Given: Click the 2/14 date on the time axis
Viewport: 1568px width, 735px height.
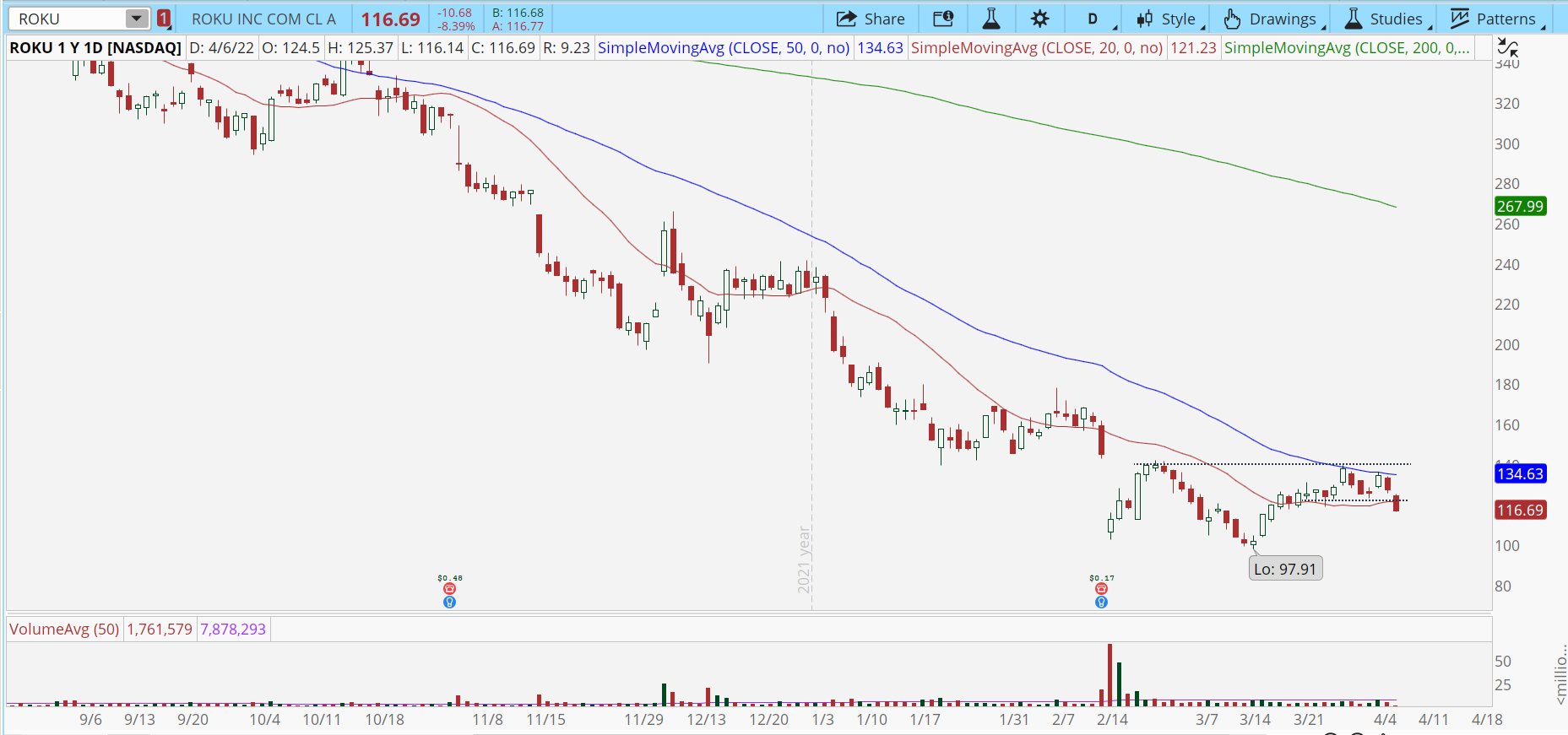Looking at the screenshot, I should click(x=1112, y=720).
